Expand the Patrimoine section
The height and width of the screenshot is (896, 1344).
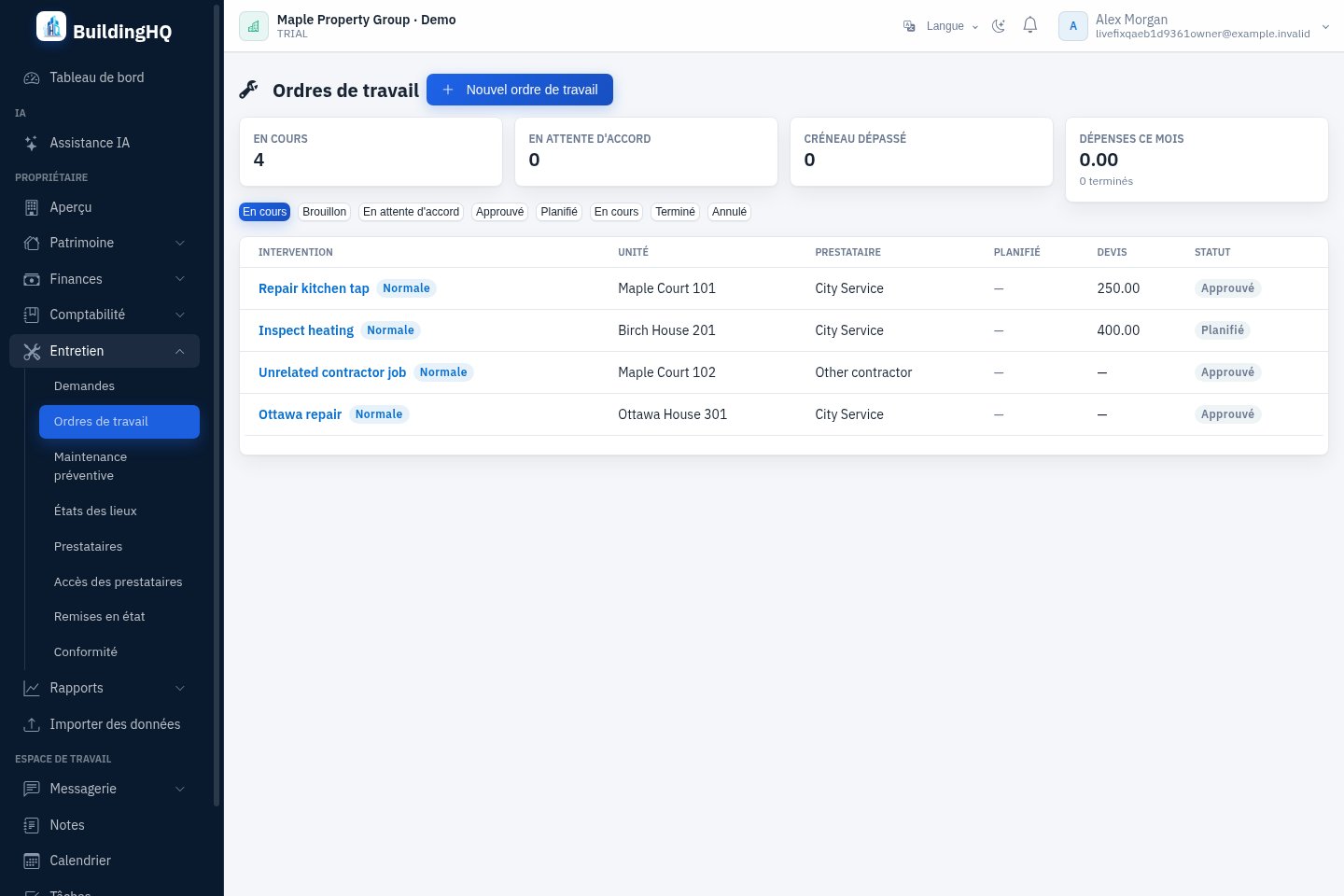(105, 243)
